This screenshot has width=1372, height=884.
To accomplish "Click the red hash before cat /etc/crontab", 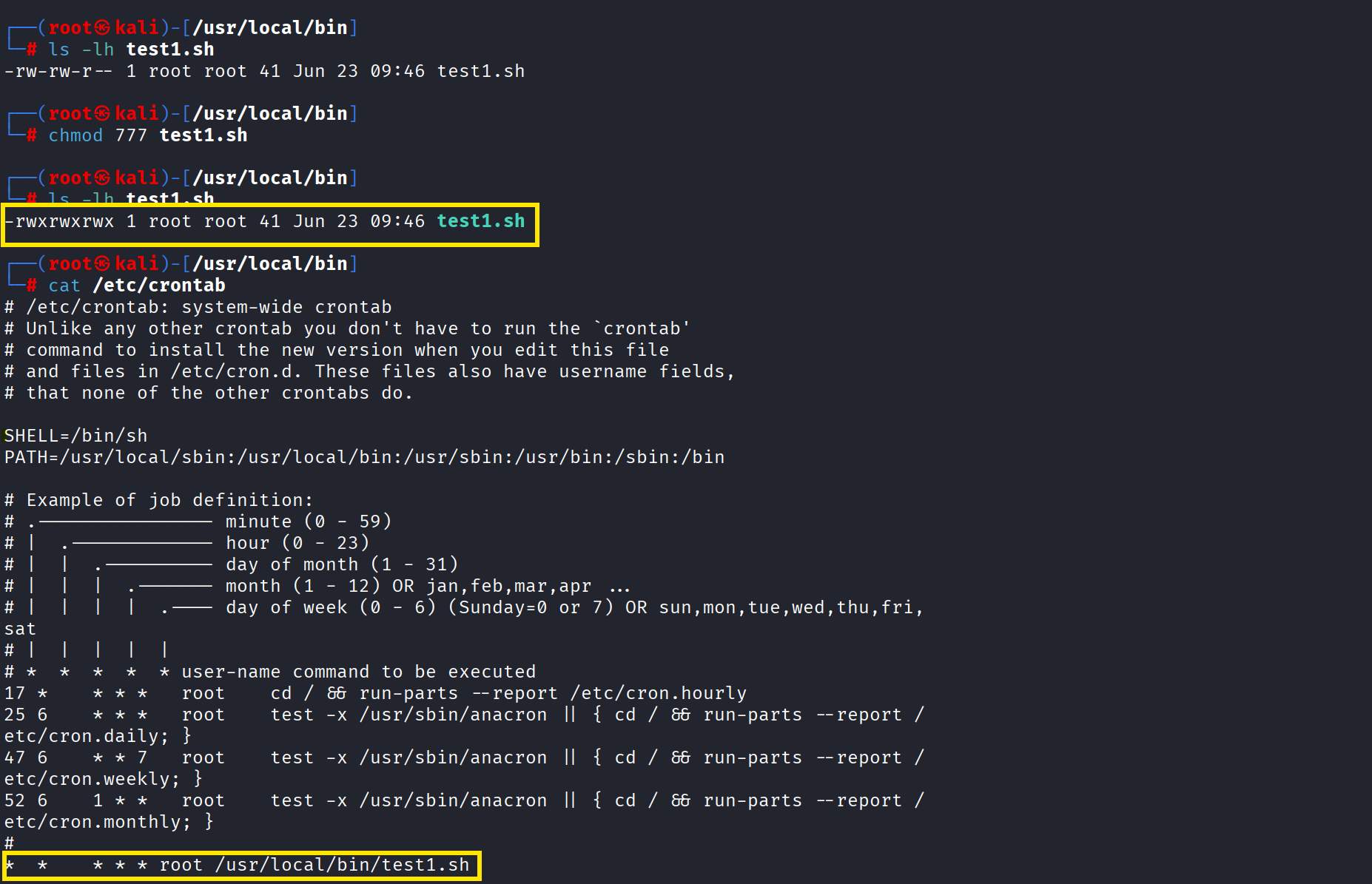I will (x=32, y=286).
